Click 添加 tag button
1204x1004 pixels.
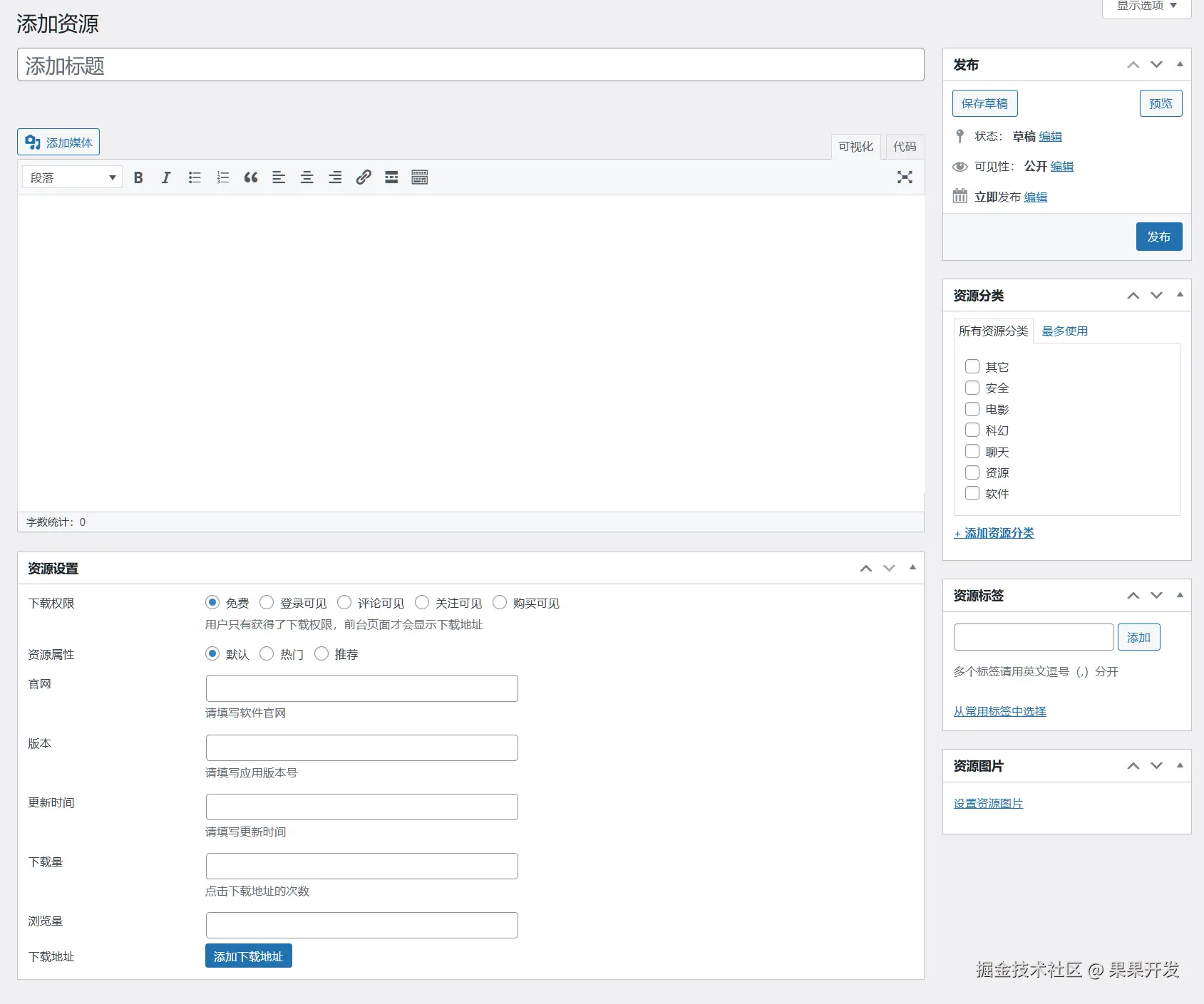click(1138, 637)
